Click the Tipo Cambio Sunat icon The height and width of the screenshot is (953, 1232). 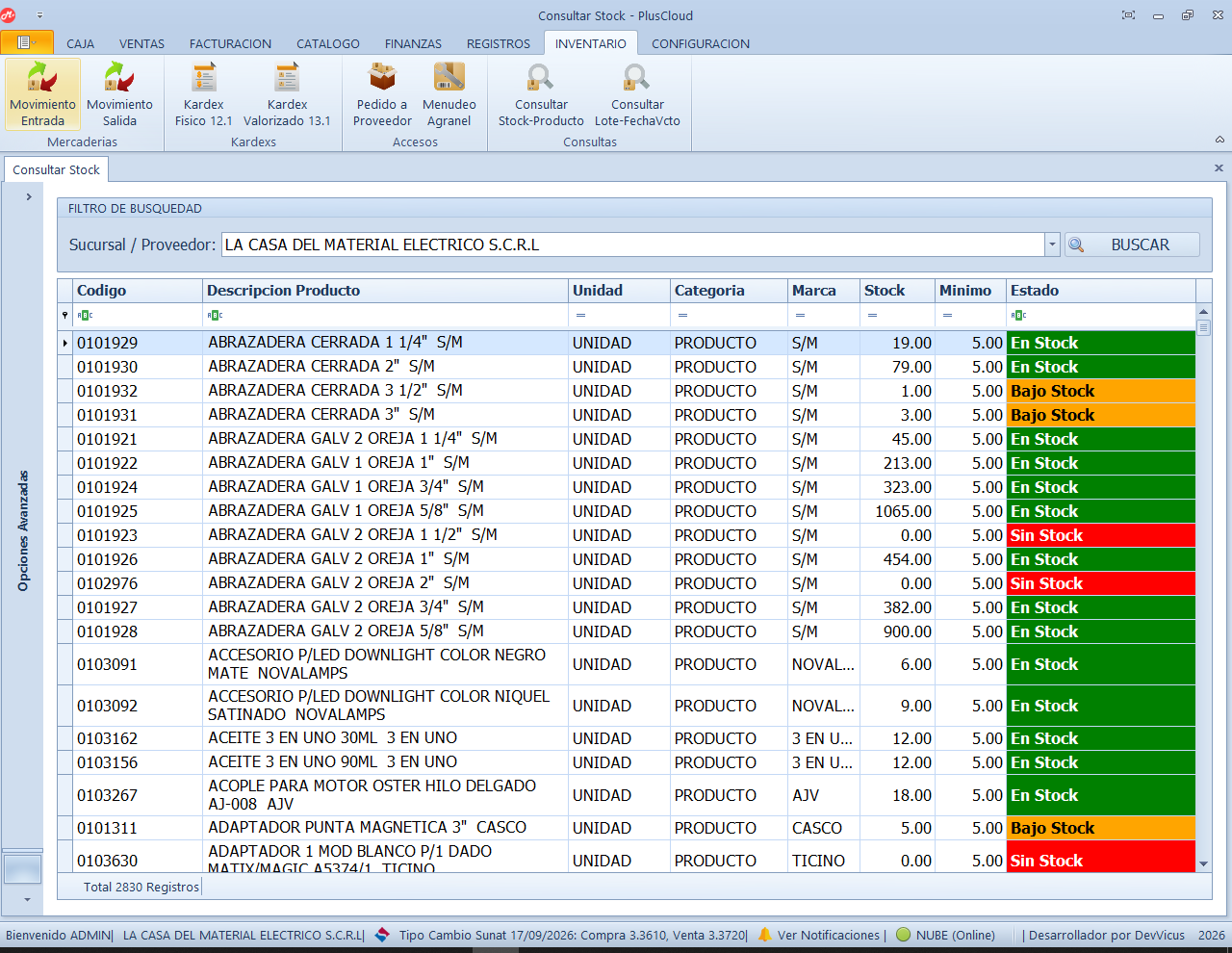(382, 935)
